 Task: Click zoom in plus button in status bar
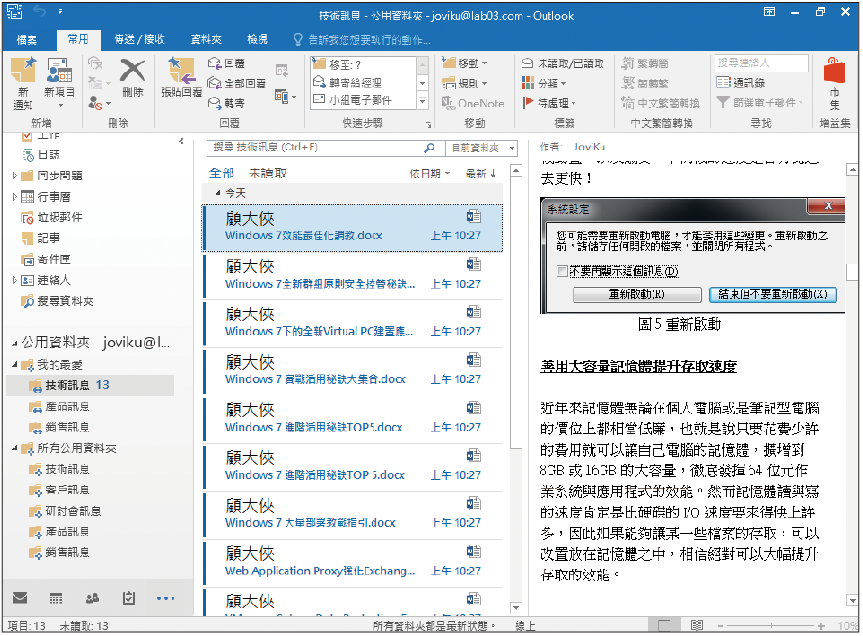click(x=821, y=626)
